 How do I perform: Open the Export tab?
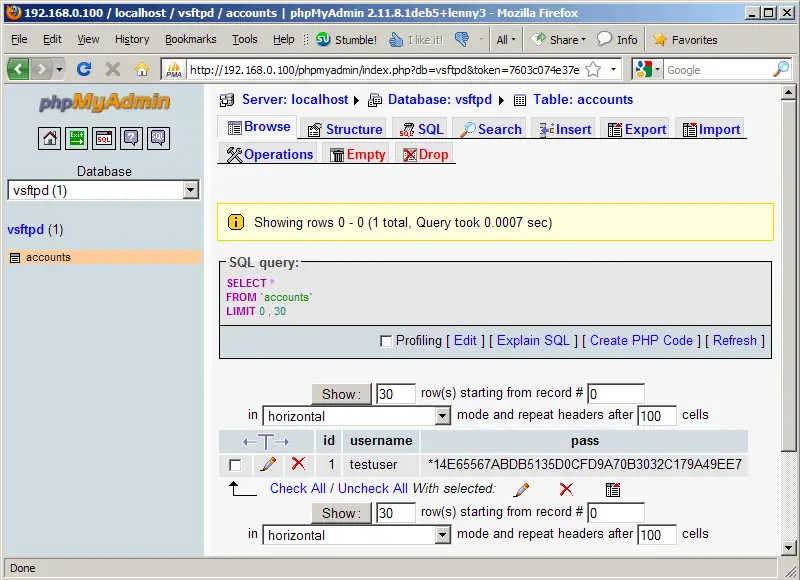click(637, 130)
